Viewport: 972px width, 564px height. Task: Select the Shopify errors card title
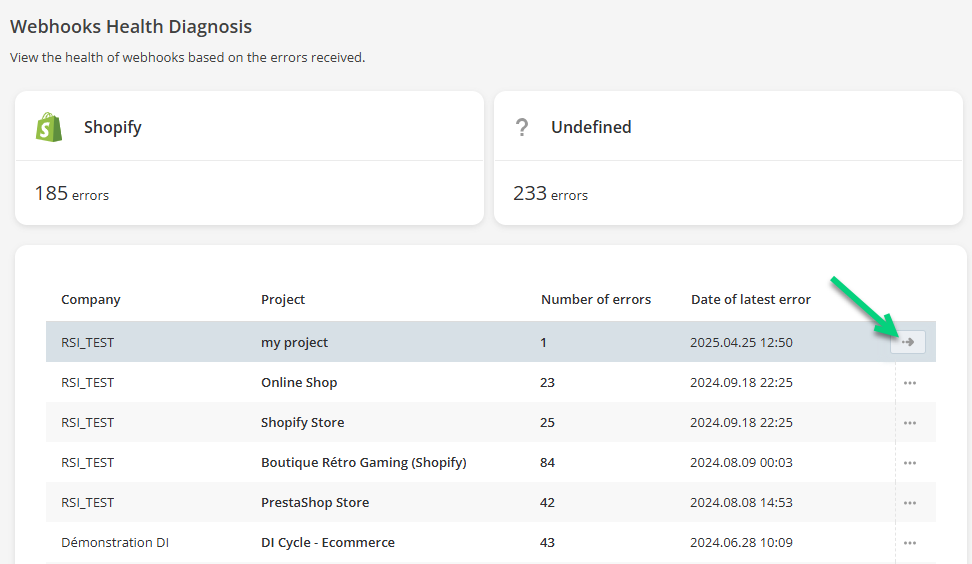pyautogui.click(x=113, y=127)
